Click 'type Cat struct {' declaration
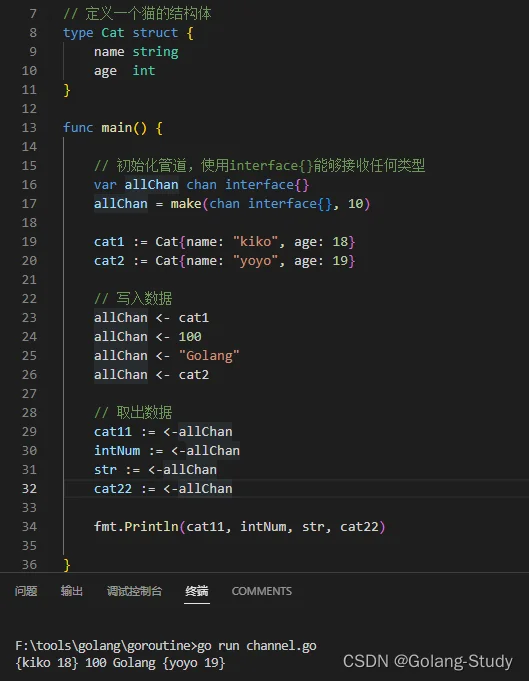This screenshot has width=529, height=681. click(x=129, y=33)
